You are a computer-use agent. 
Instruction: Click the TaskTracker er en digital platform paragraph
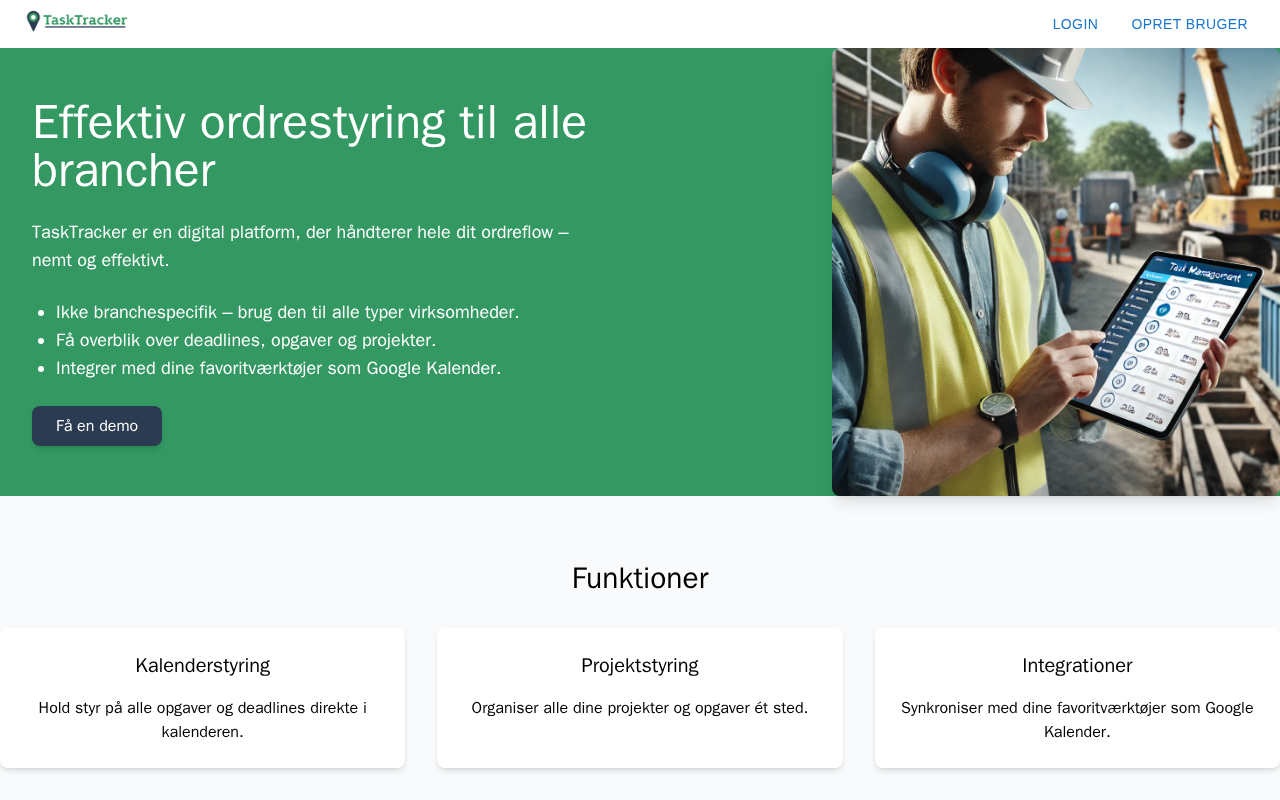(x=300, y=246)
